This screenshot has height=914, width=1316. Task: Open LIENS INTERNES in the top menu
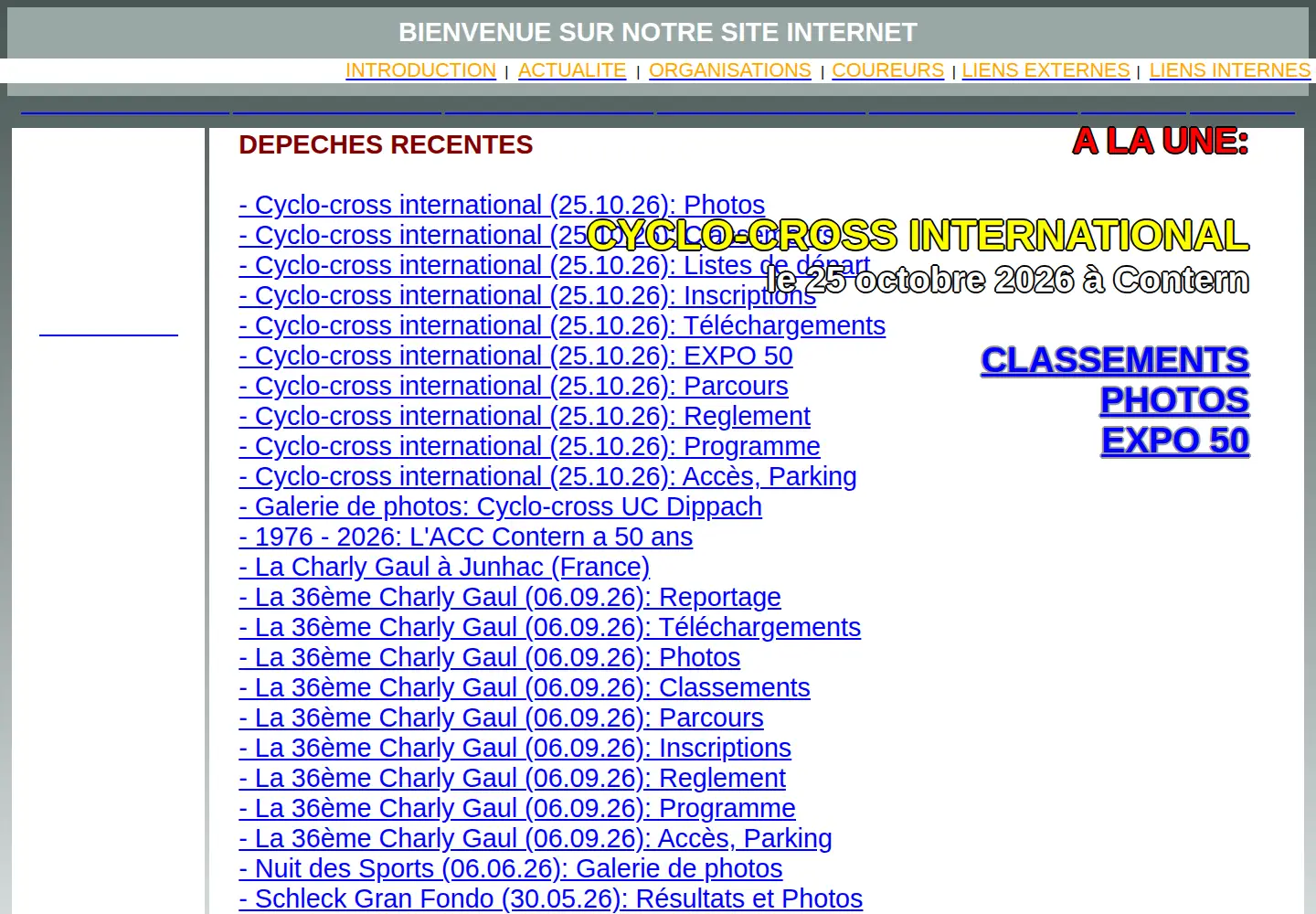1230,70
